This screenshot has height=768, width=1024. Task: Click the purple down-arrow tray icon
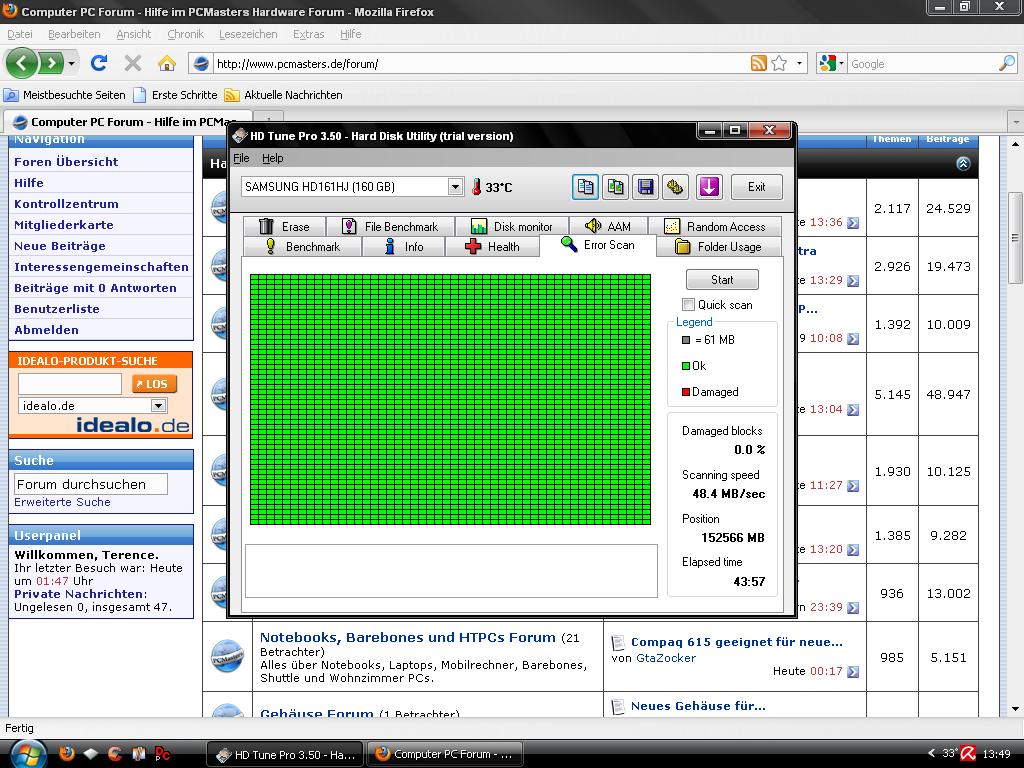709,187
